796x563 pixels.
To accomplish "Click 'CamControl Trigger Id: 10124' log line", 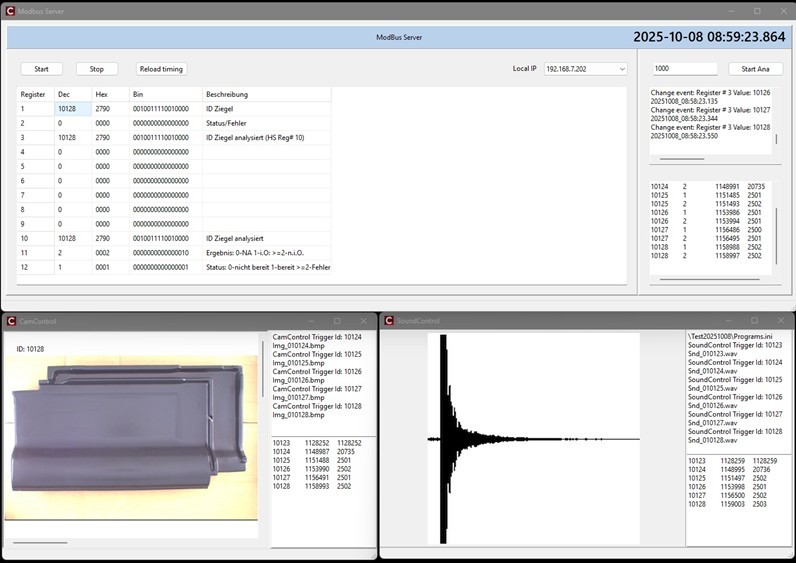I will click(x=317, y=337).
